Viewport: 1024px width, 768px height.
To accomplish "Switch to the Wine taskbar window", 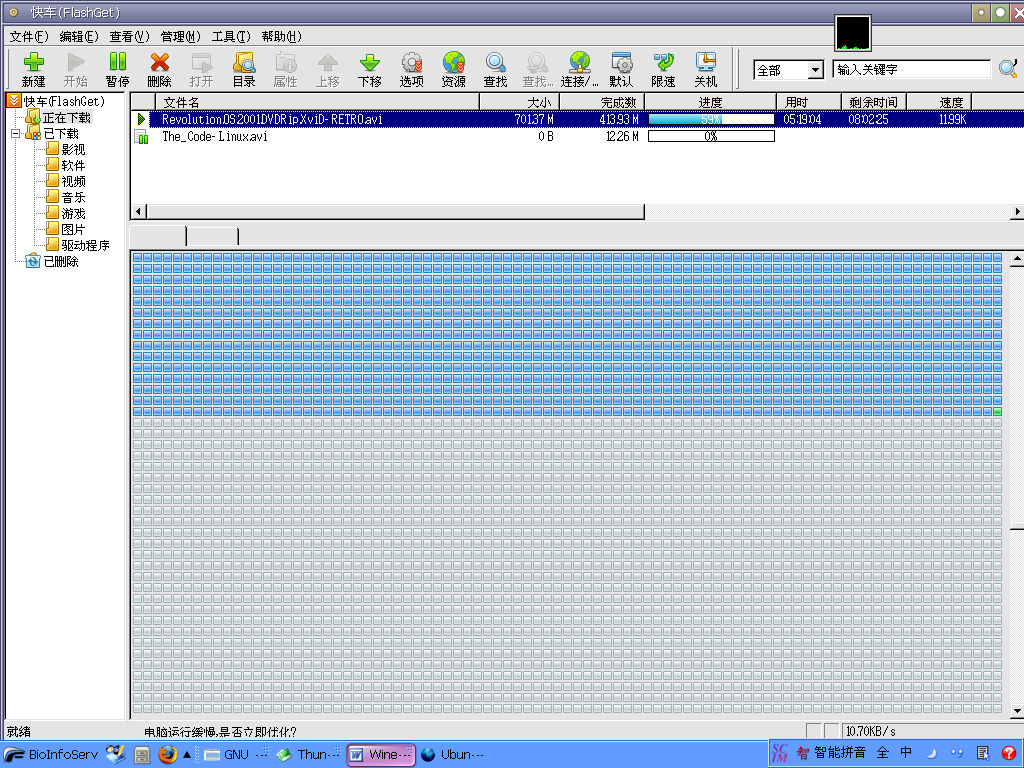I will pyautogui.click(x=381, y=754).
